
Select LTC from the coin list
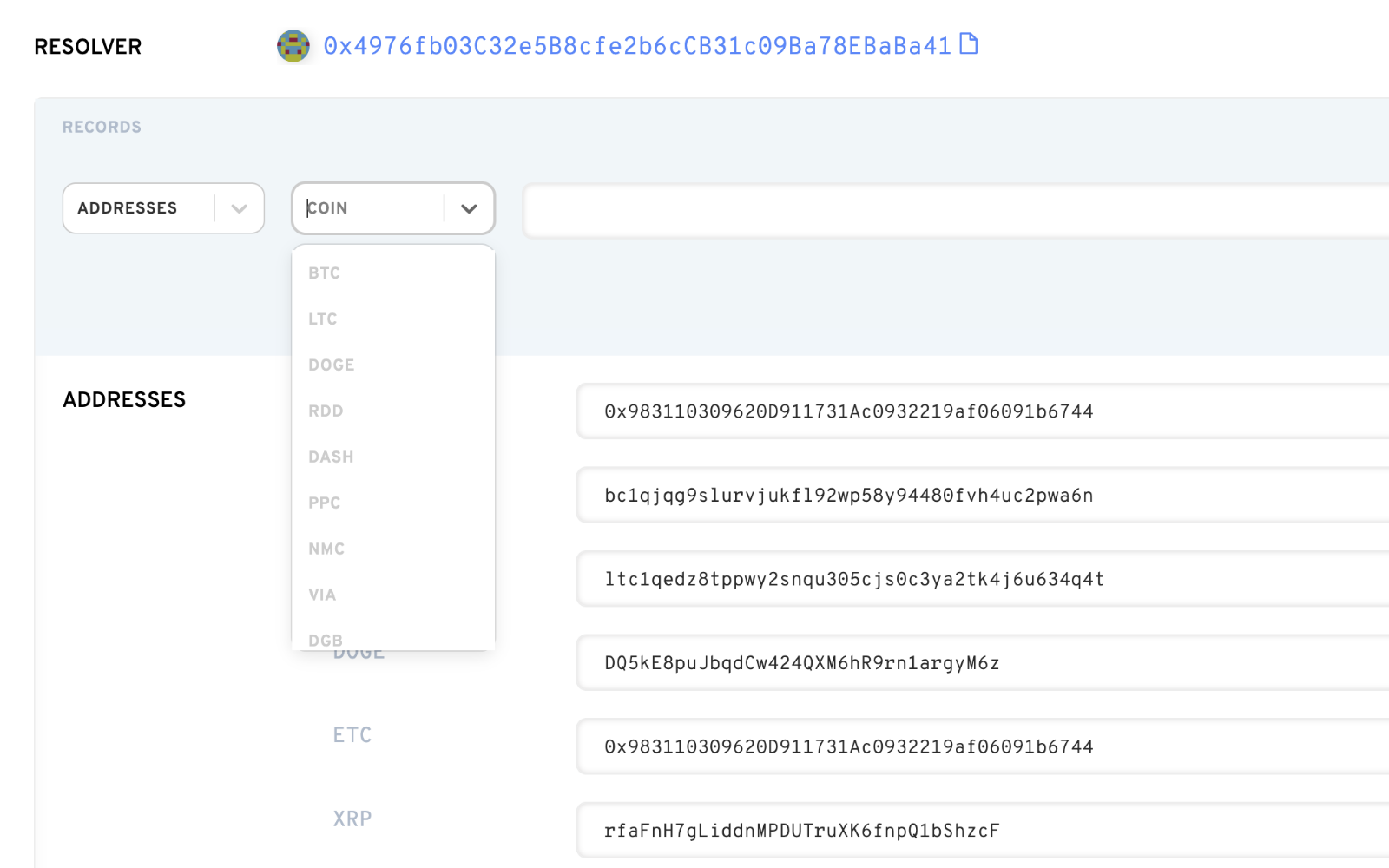[393, 319]
